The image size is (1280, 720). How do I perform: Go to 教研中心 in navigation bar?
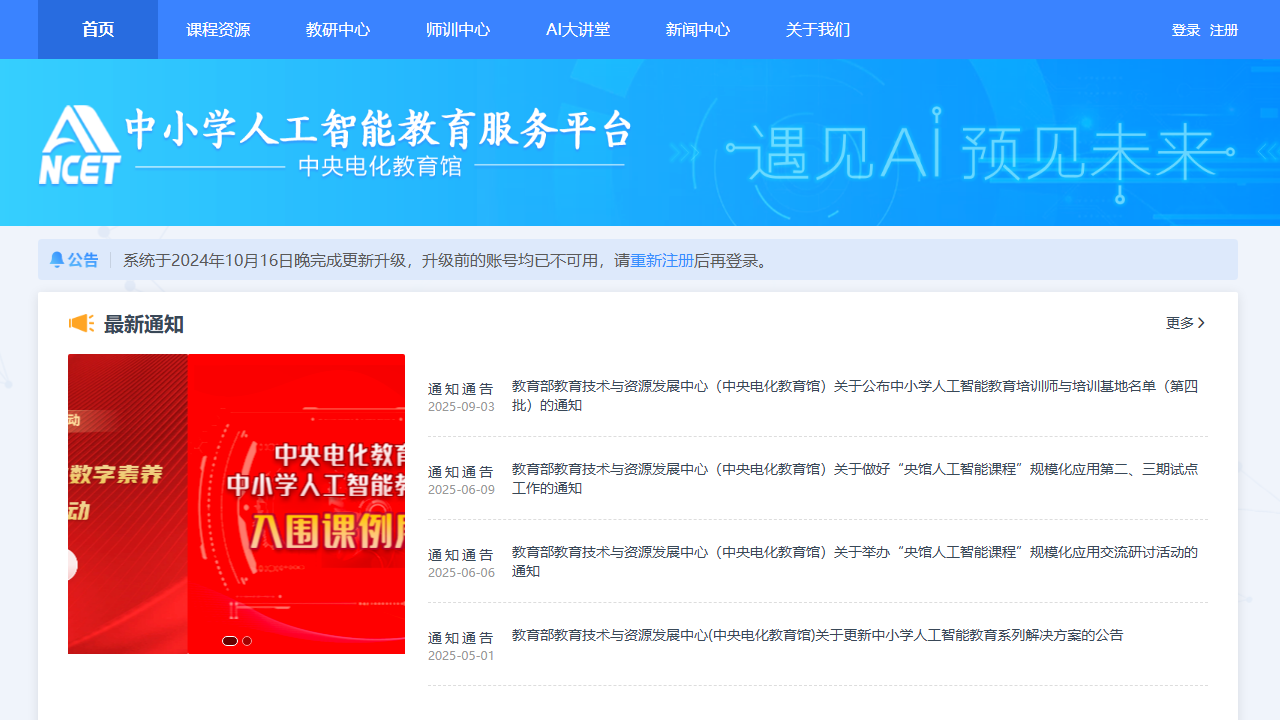point(338,30)
